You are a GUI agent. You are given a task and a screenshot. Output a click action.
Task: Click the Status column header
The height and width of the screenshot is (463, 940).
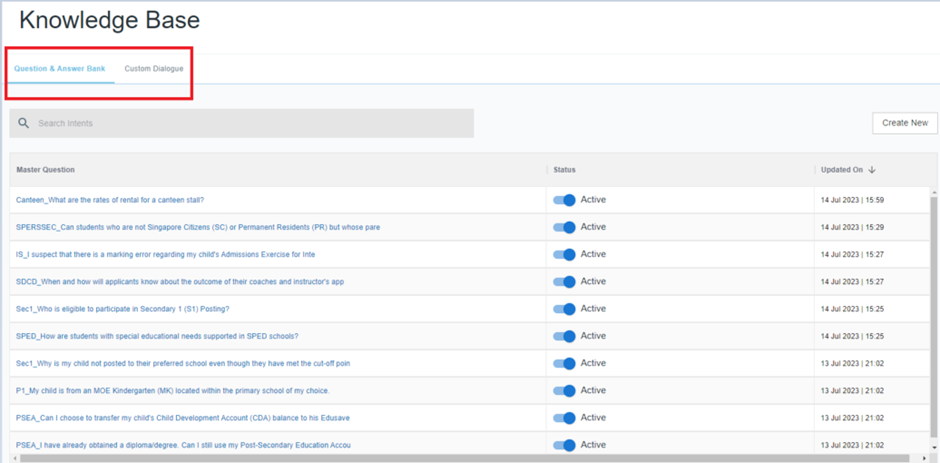[x=564, y=170]
